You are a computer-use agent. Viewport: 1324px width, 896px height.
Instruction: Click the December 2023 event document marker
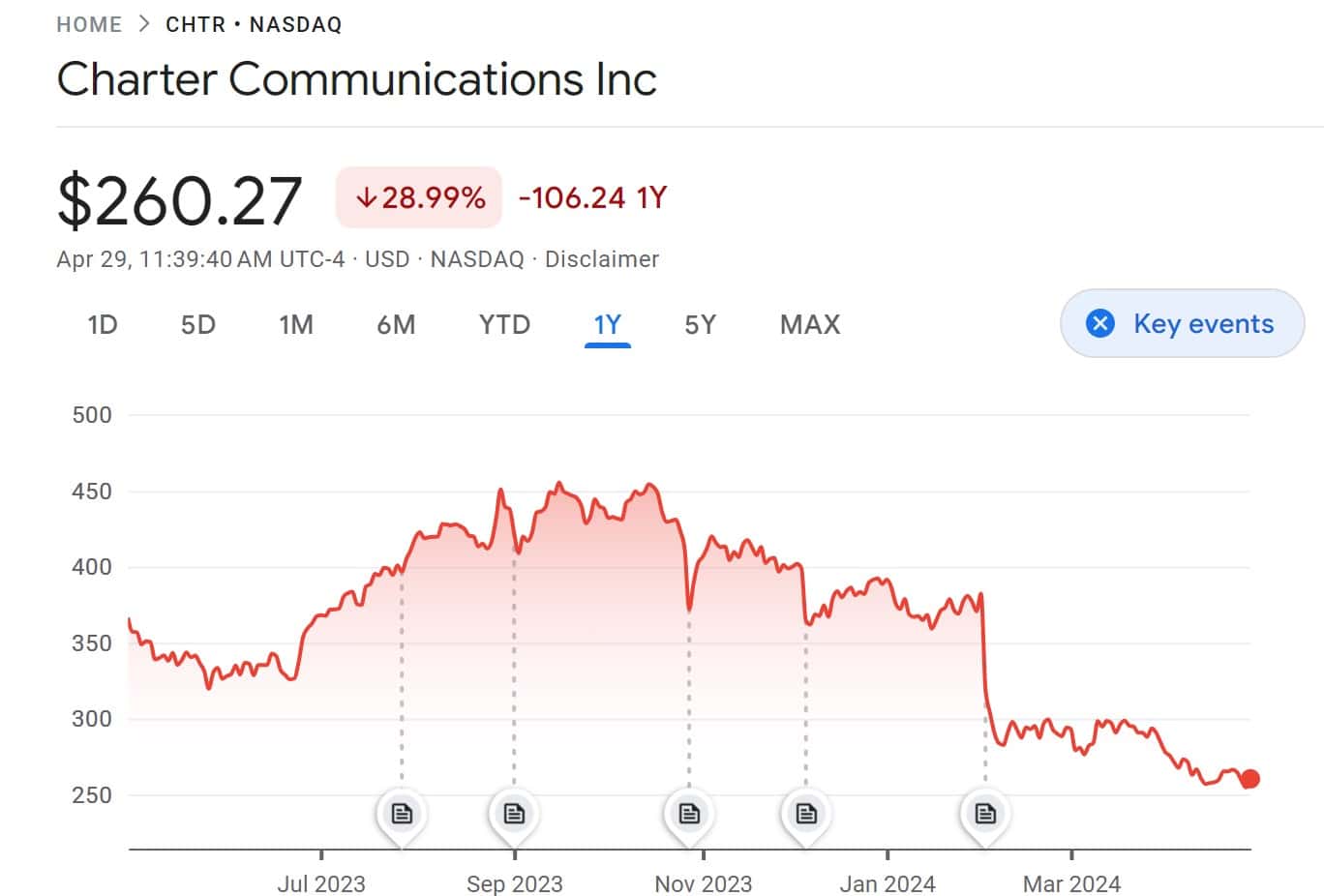coord(806,813)
